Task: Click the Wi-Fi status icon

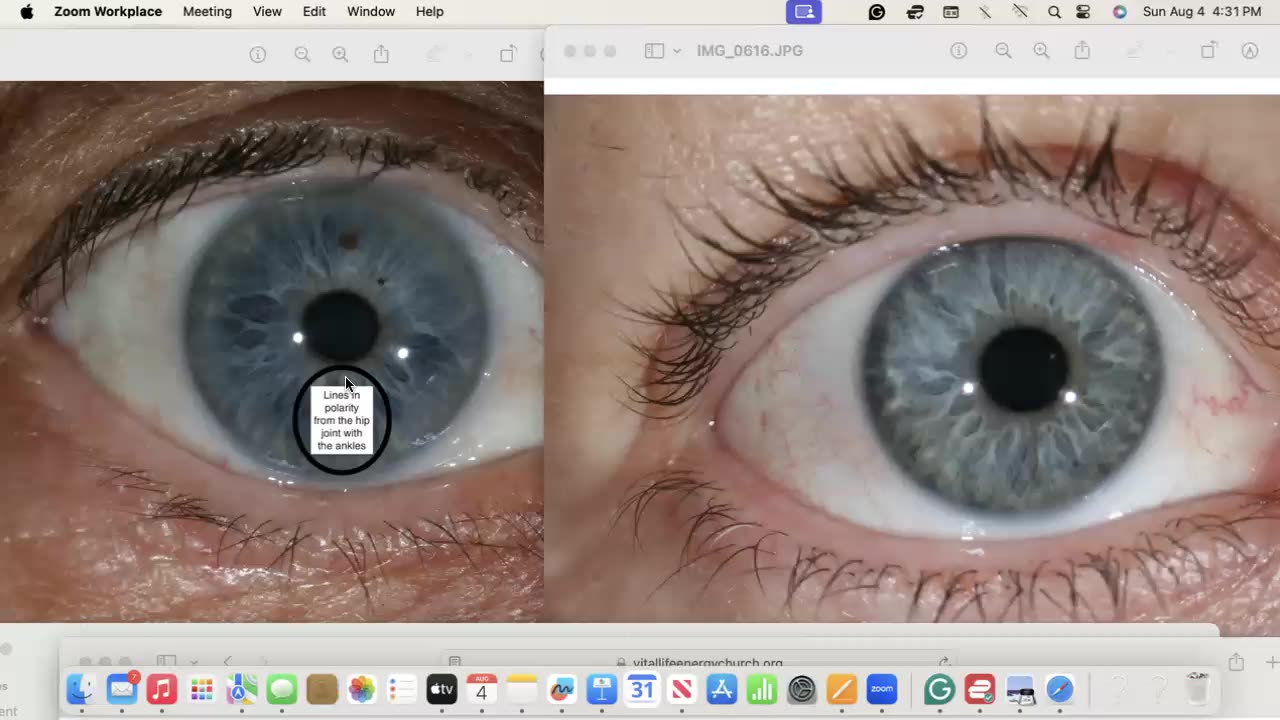Action: tap(1020, 12)
